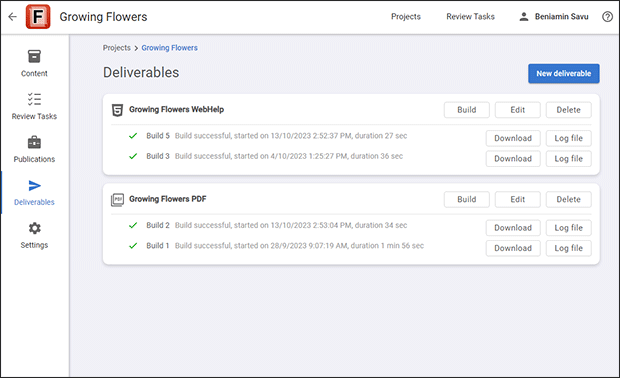
Task: Click the Growing Flowers breadcrumb link
Action: click(x=170, y=48)
